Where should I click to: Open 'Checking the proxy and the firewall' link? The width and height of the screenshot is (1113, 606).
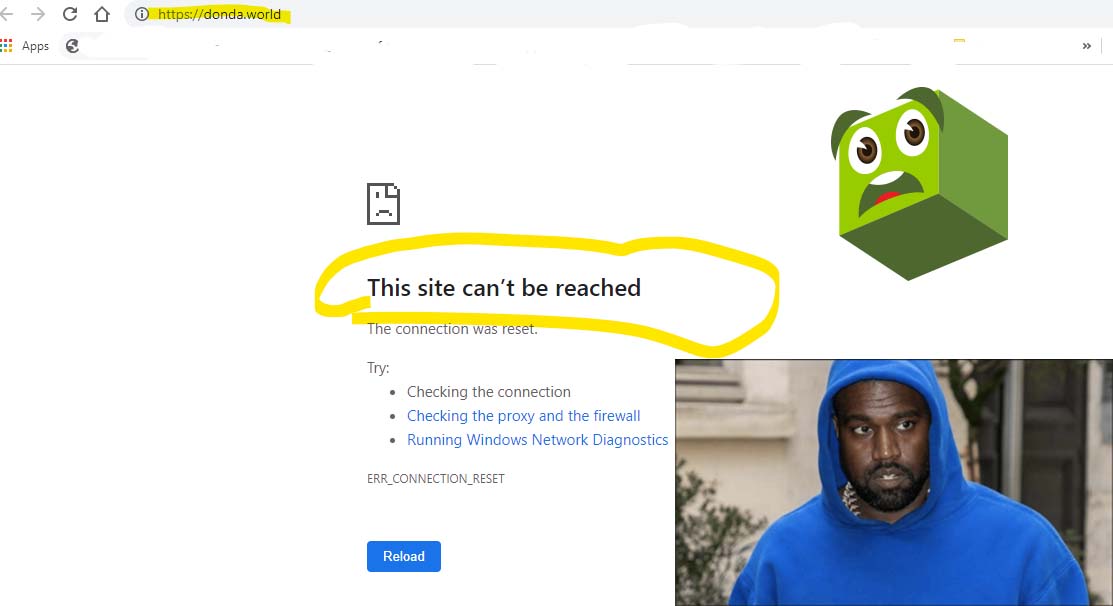tap(523, 416)
